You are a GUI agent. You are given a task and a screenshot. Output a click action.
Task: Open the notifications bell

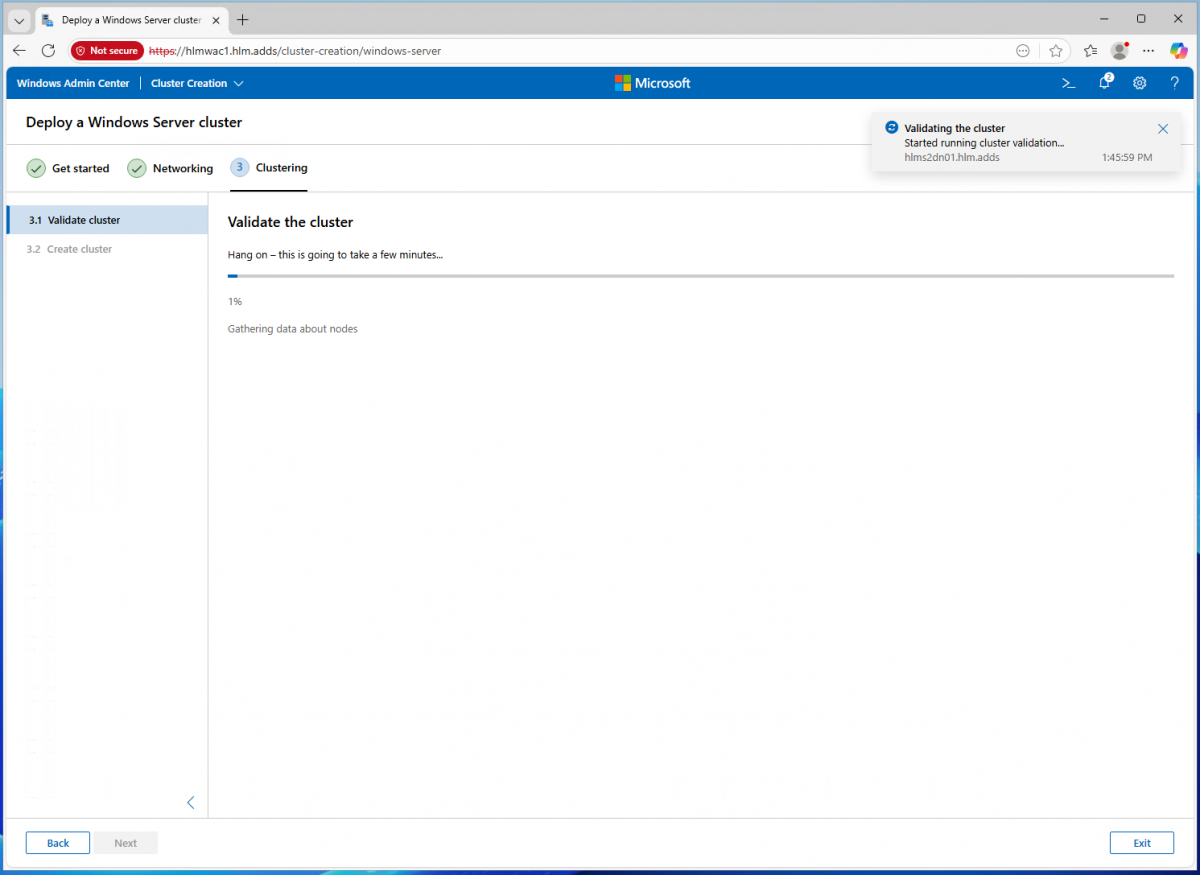click(1104, 83)
